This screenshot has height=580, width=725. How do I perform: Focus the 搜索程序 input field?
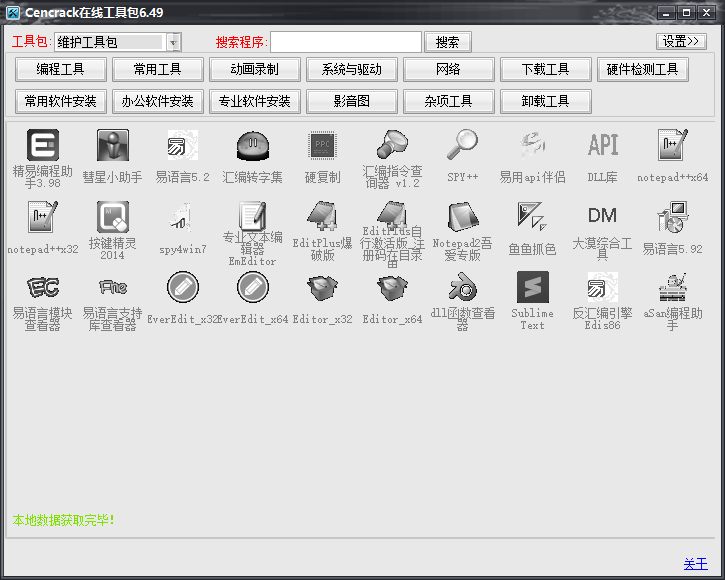[x=346, y=42]
